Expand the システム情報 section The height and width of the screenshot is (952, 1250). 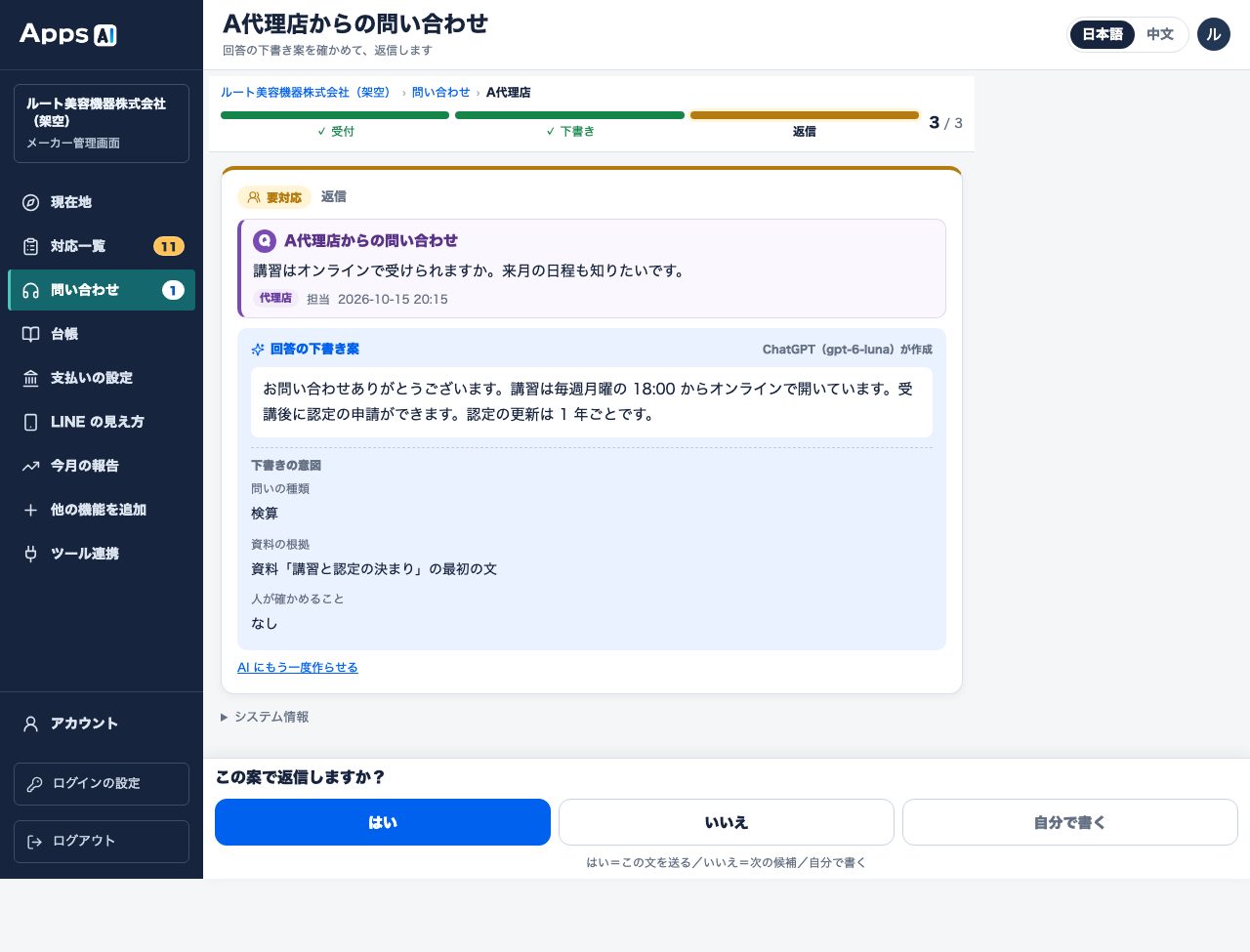coord(265,717)
